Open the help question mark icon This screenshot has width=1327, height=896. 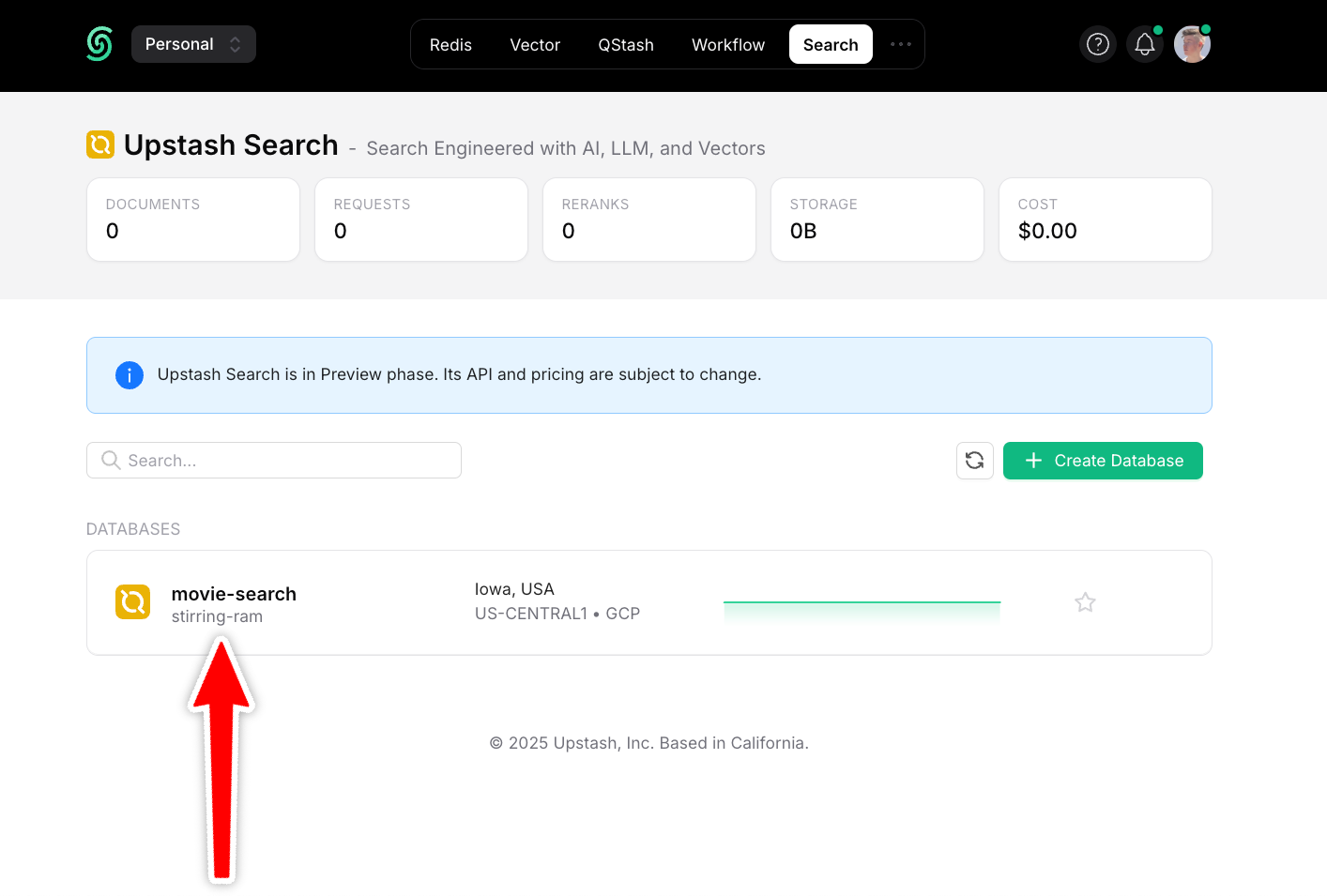pyautogui.click(x=1098, y=44)
